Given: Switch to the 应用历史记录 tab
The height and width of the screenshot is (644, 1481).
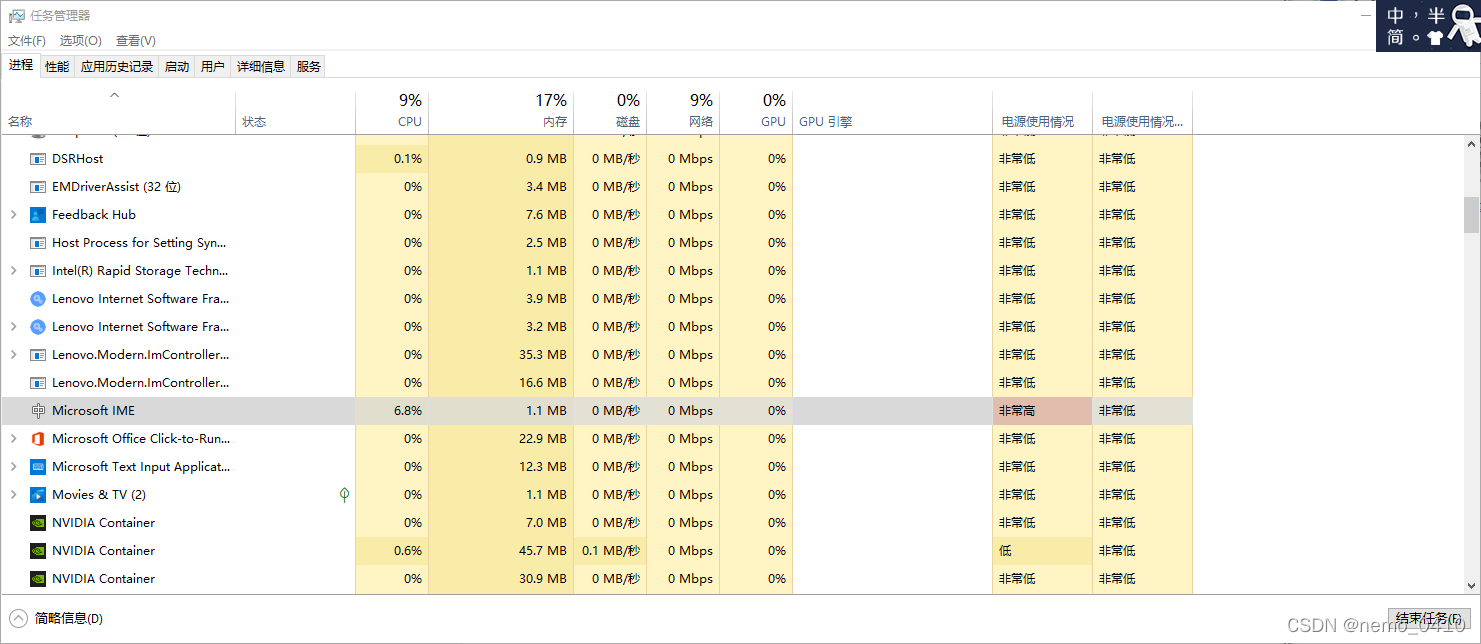Looking at the screenshot, I should coord(117,66).
